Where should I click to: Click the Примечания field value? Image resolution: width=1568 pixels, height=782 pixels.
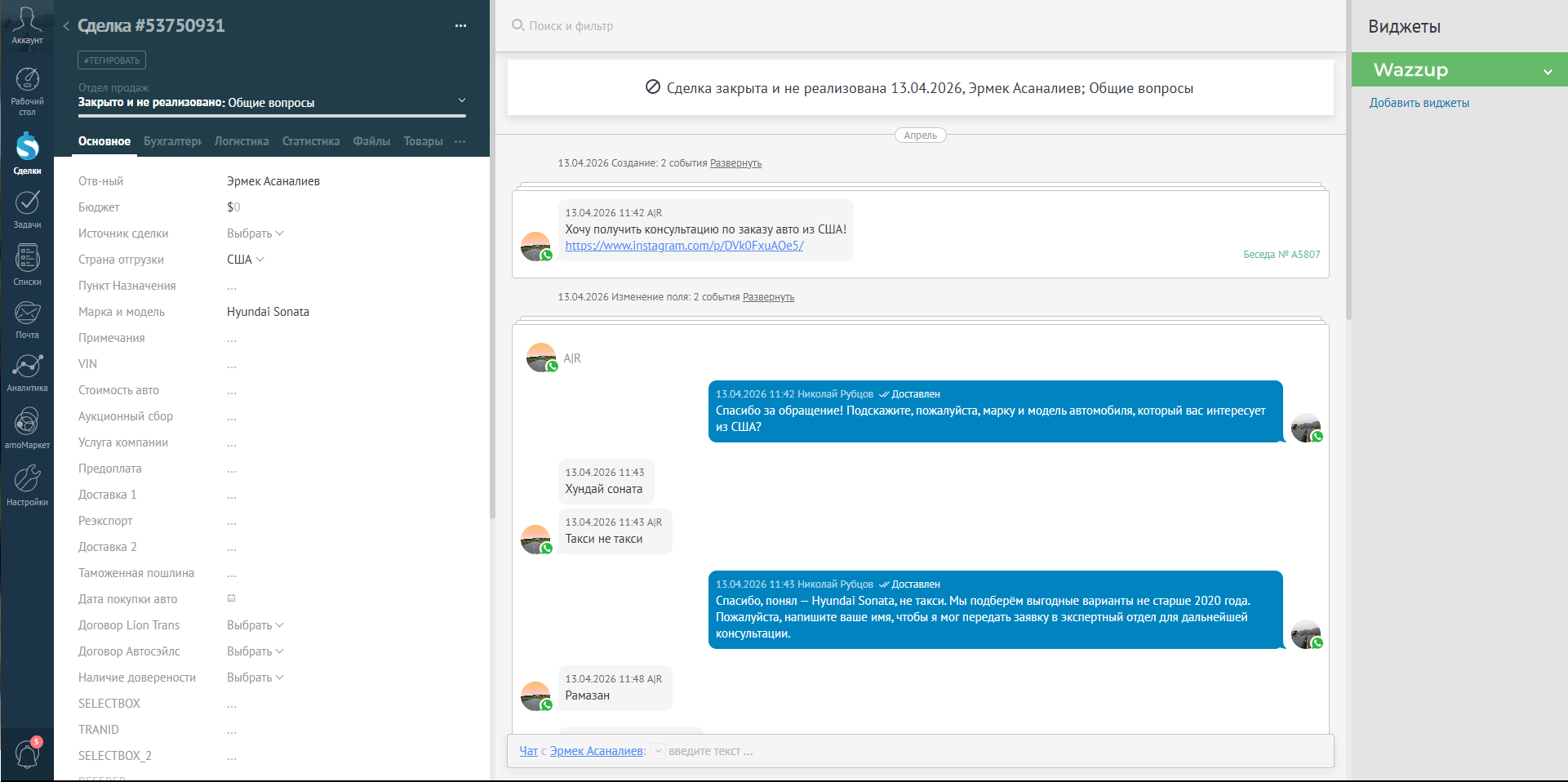tap(232, 339)
